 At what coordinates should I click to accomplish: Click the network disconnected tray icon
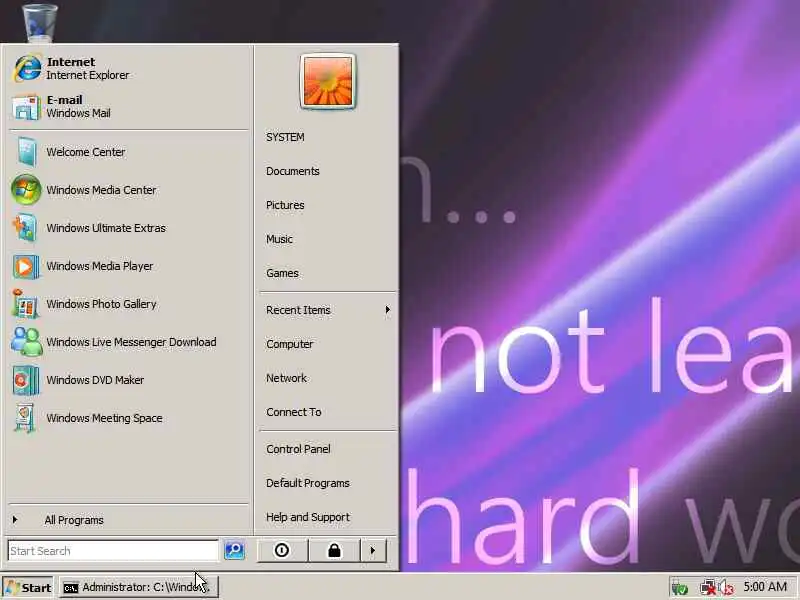pyautogui.click(x=708, y=588)
